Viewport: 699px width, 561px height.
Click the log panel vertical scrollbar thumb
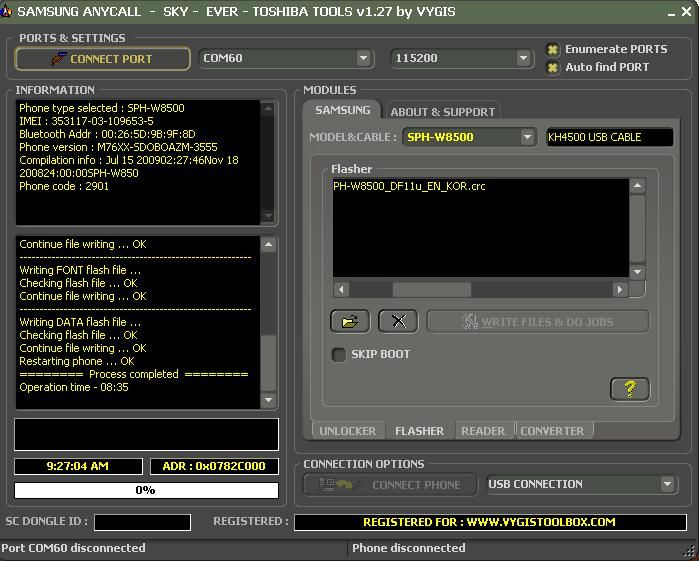pos(268,363)
